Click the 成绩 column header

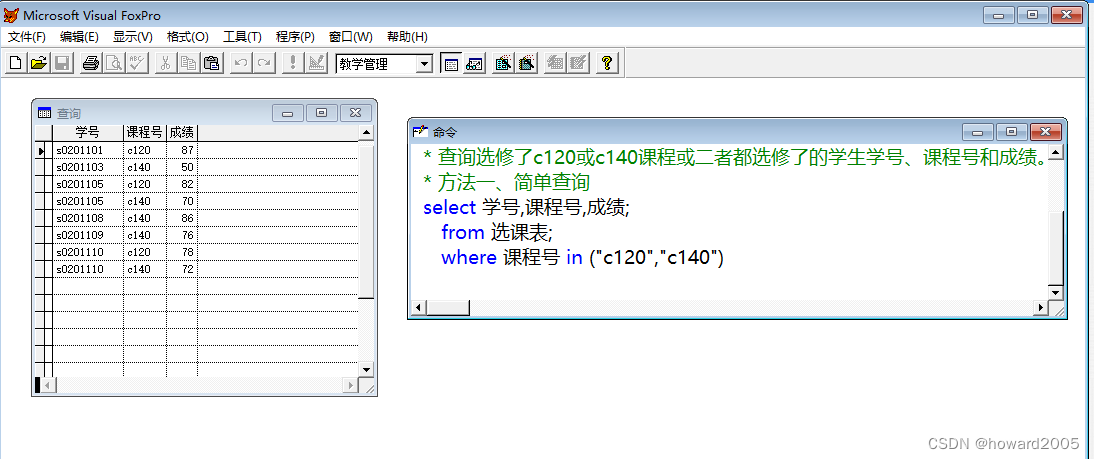point(182,133)
